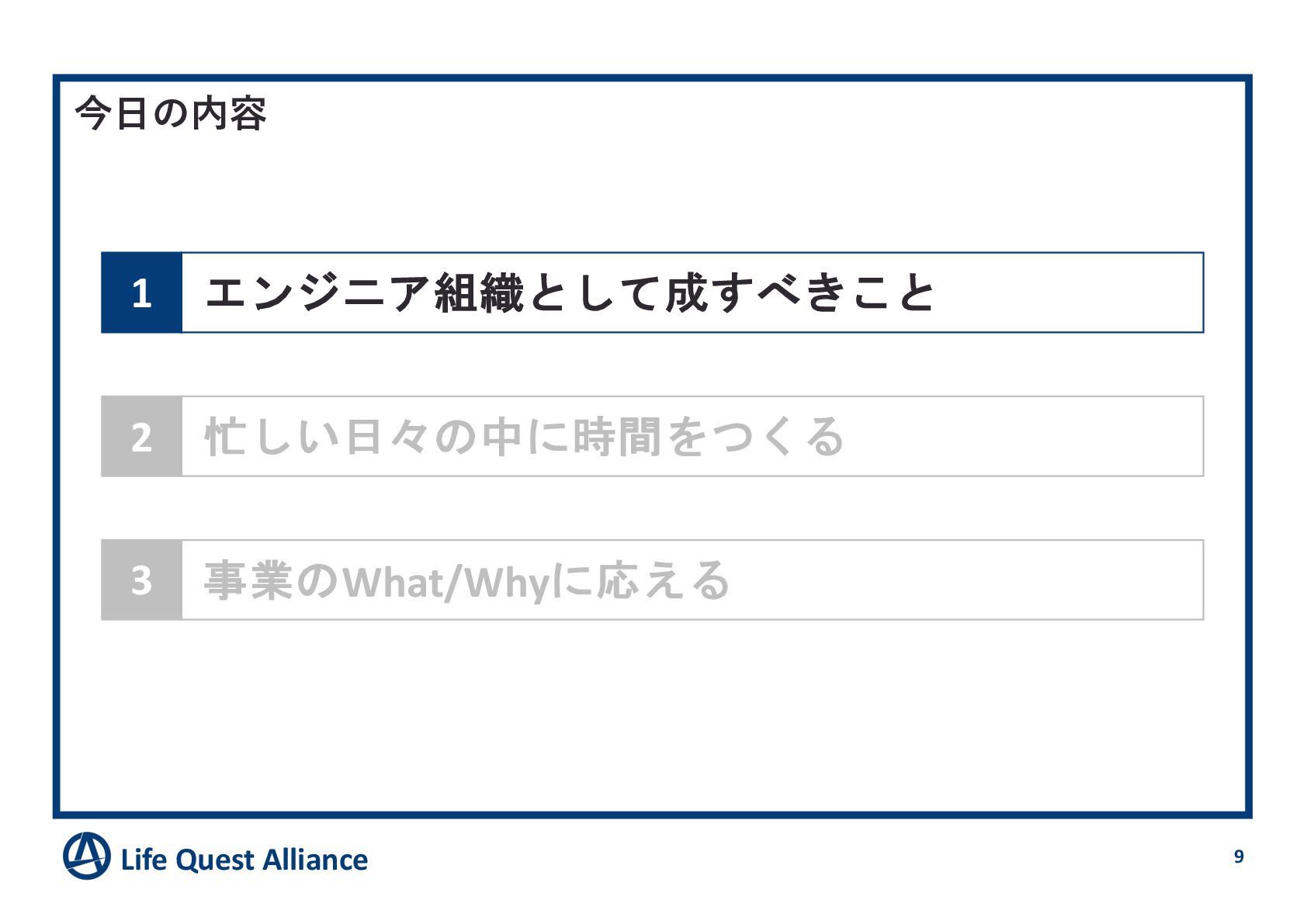The height and width of the screenshot is (924, 1307).
Task: Click the word 時間 in item 2
Action: pos(616,437)
